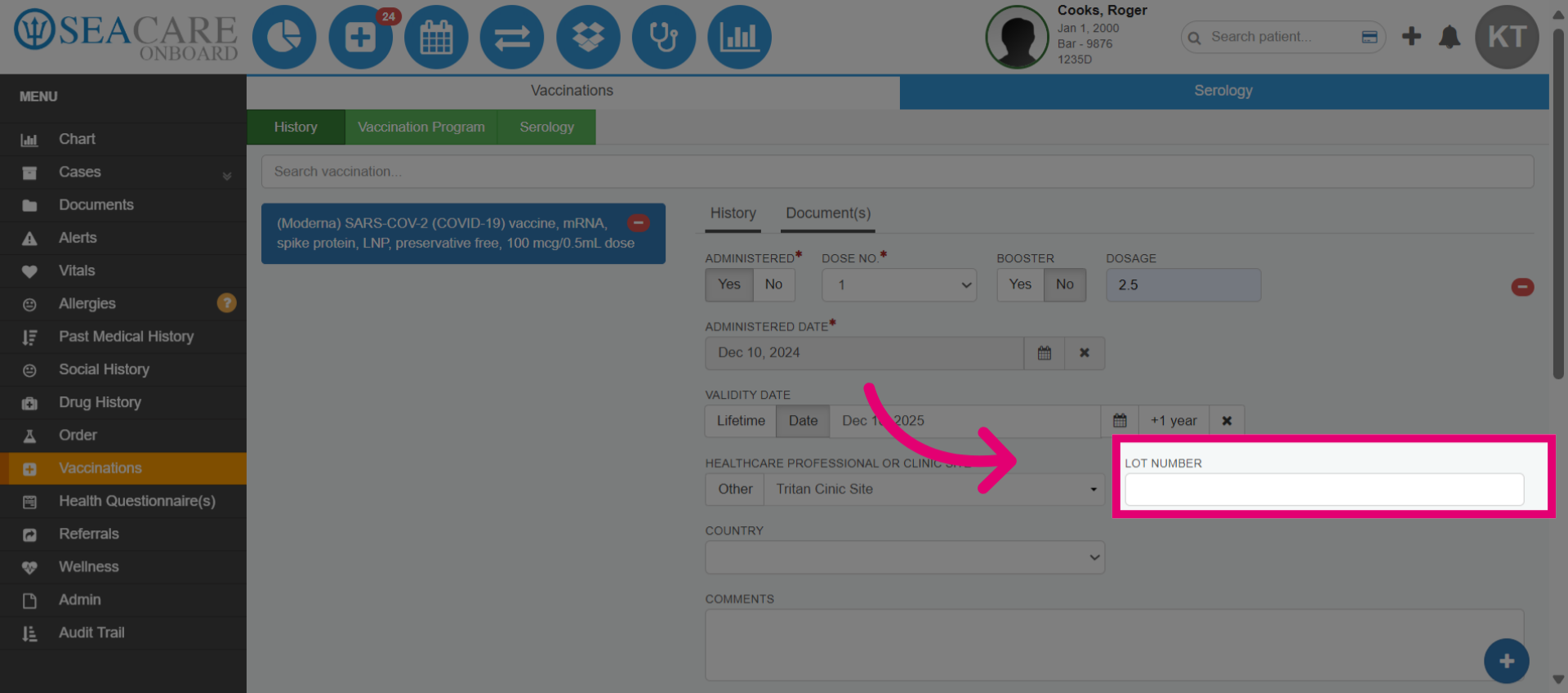Remove the Moderna vaccine entry with red minus
This screenshot has width=1568, height=693.
639,222
